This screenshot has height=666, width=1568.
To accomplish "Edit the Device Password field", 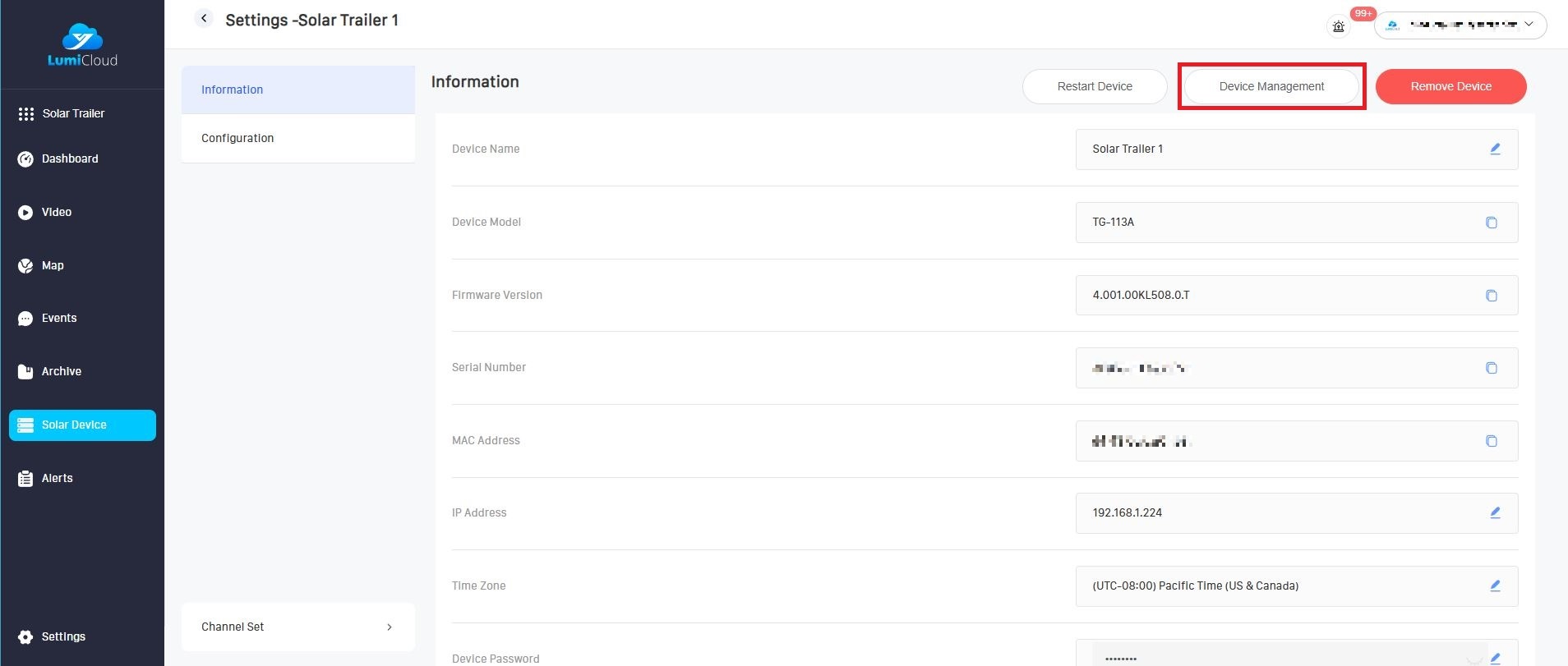I will tap(1495, 658).
